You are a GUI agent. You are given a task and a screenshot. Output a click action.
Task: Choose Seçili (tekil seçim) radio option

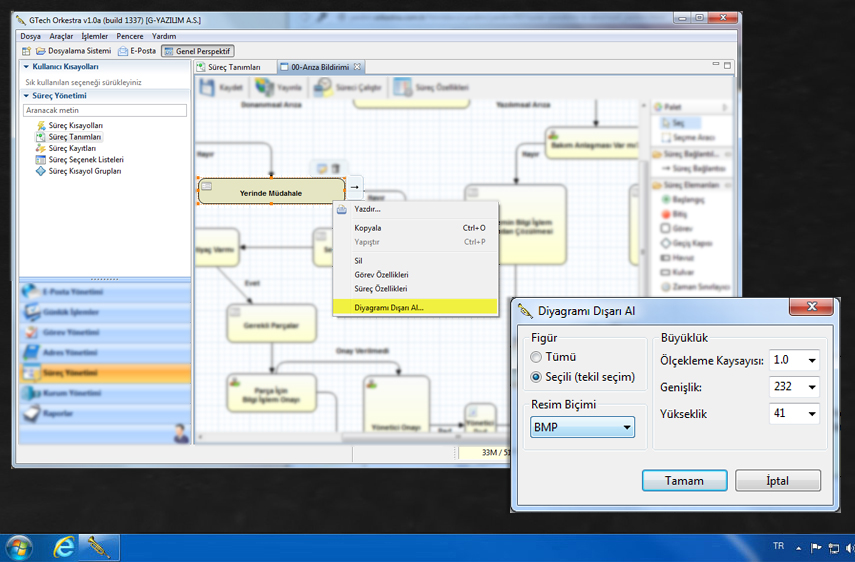tap(537, 377)
